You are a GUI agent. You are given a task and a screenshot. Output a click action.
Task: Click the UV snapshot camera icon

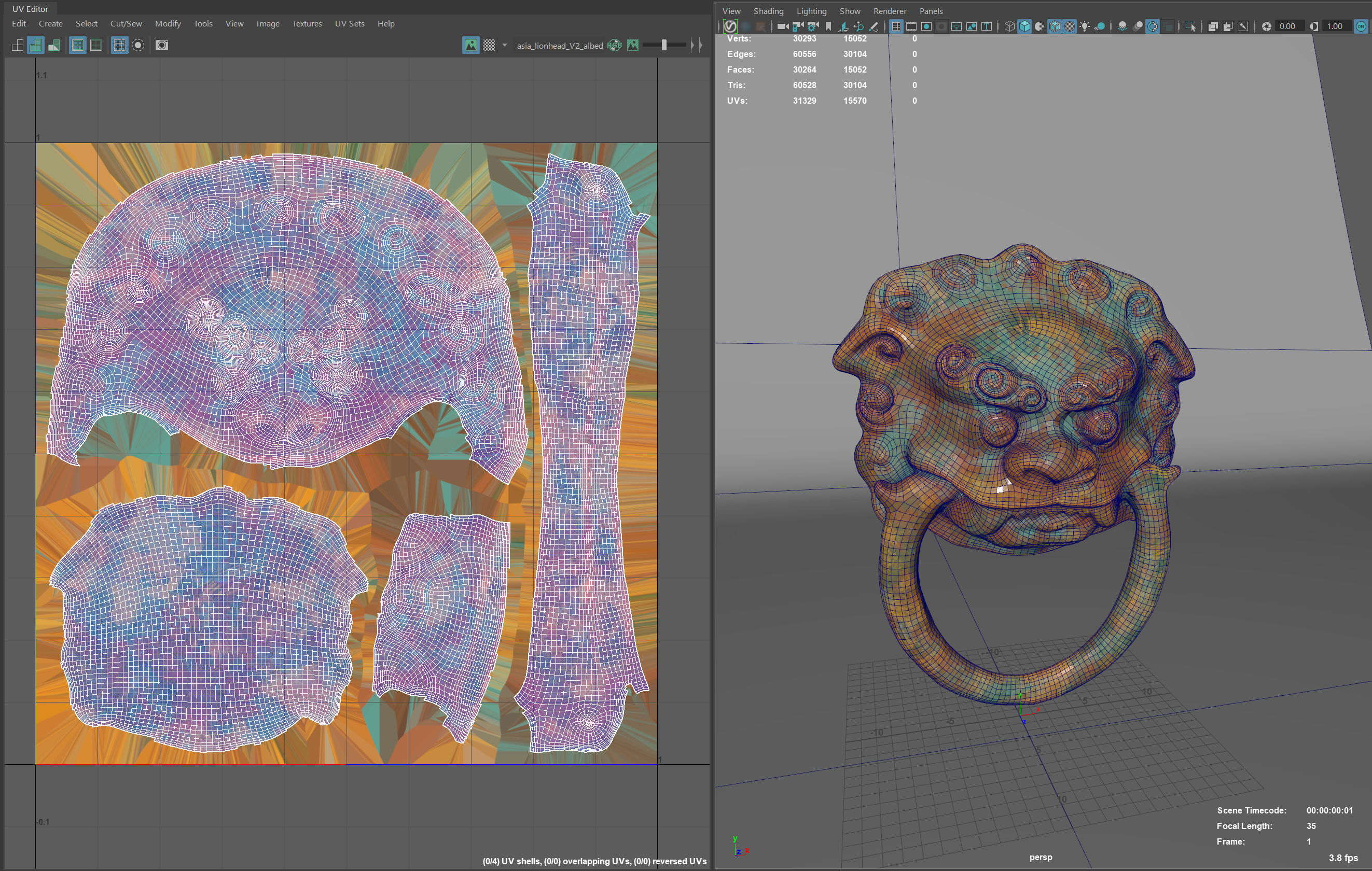(x=162, y=45)
